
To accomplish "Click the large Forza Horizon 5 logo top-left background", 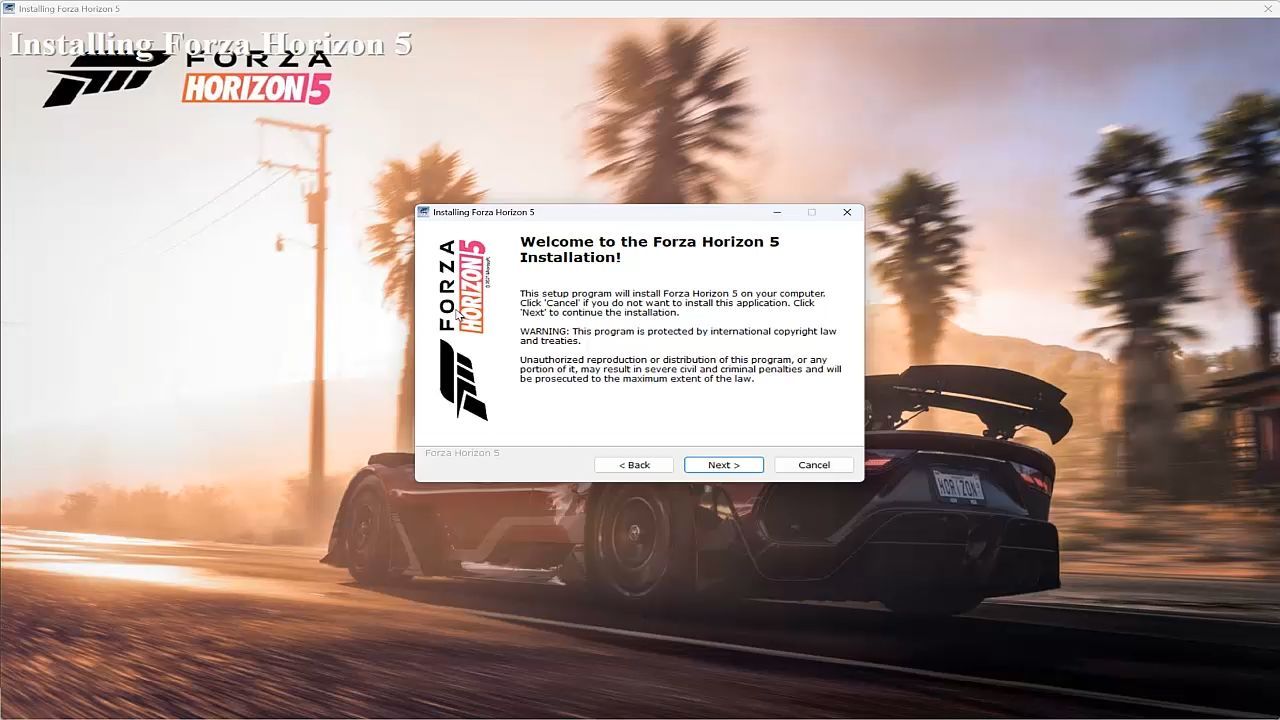I will [187, 77].
